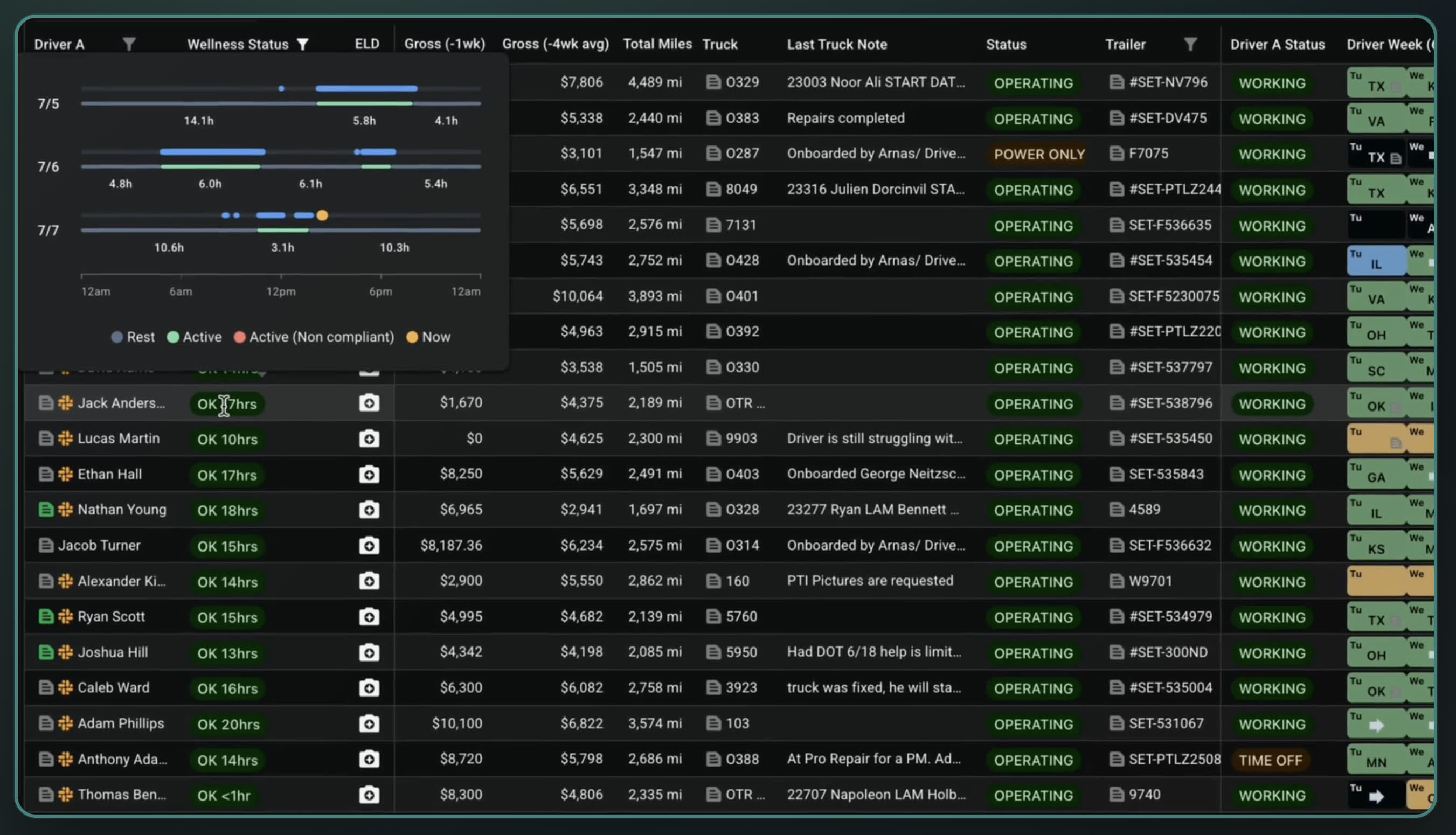Screen dimensions: 1456x835
Task: Click TIME OFF status badge for Anthony
Action: tap(1270, 761)
